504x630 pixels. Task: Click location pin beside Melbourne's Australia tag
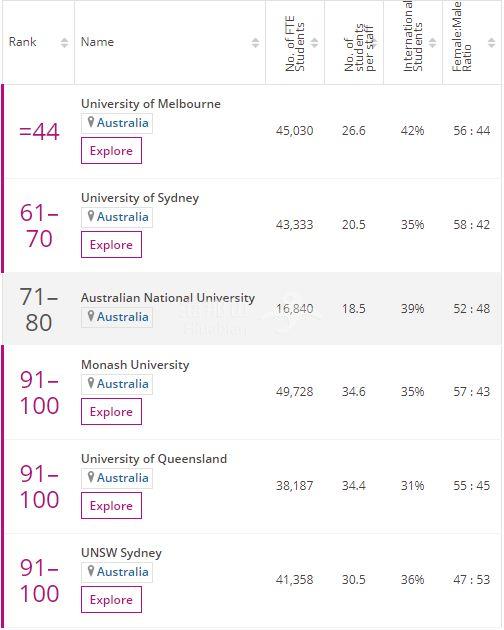91,122
